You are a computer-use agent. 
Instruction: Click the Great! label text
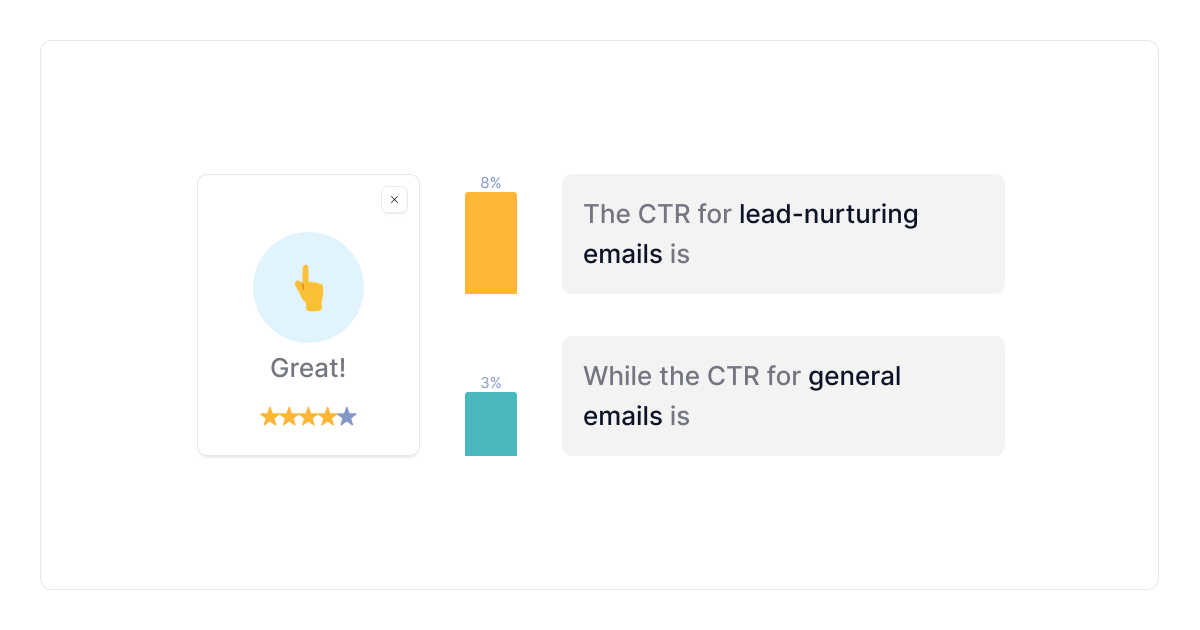308,368
